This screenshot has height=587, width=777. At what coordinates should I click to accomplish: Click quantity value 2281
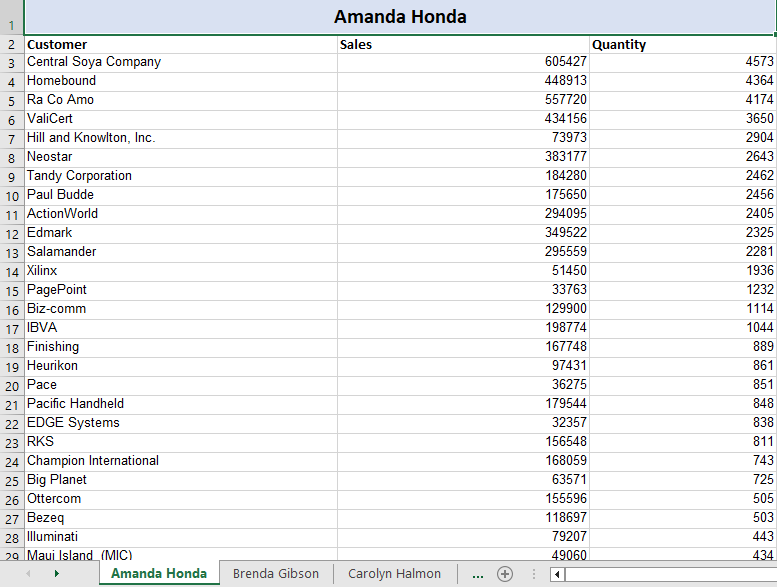point(683,253)
